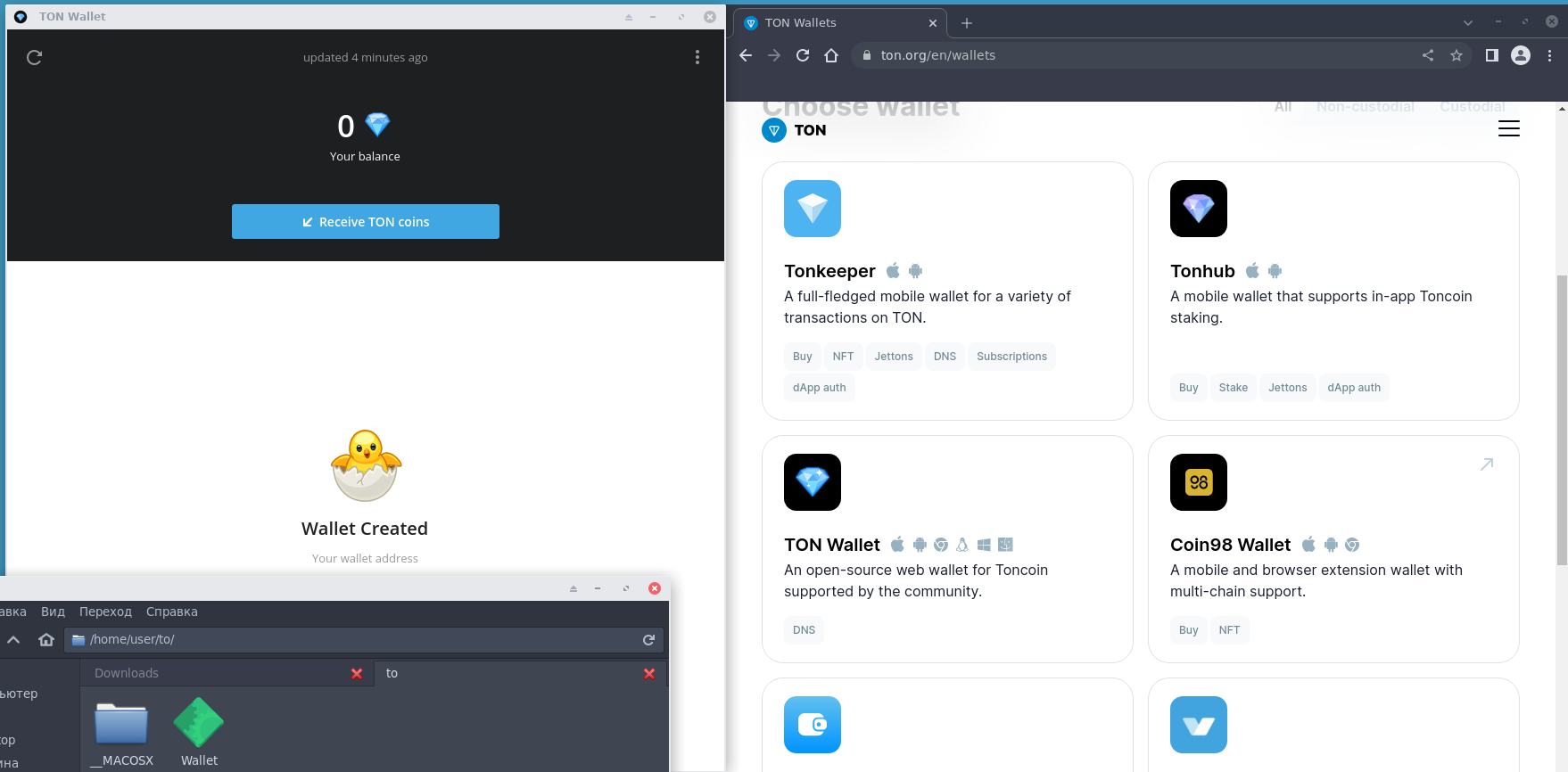
Task: Close the 'to' file manager tab
Action: [x=649, y=673]
